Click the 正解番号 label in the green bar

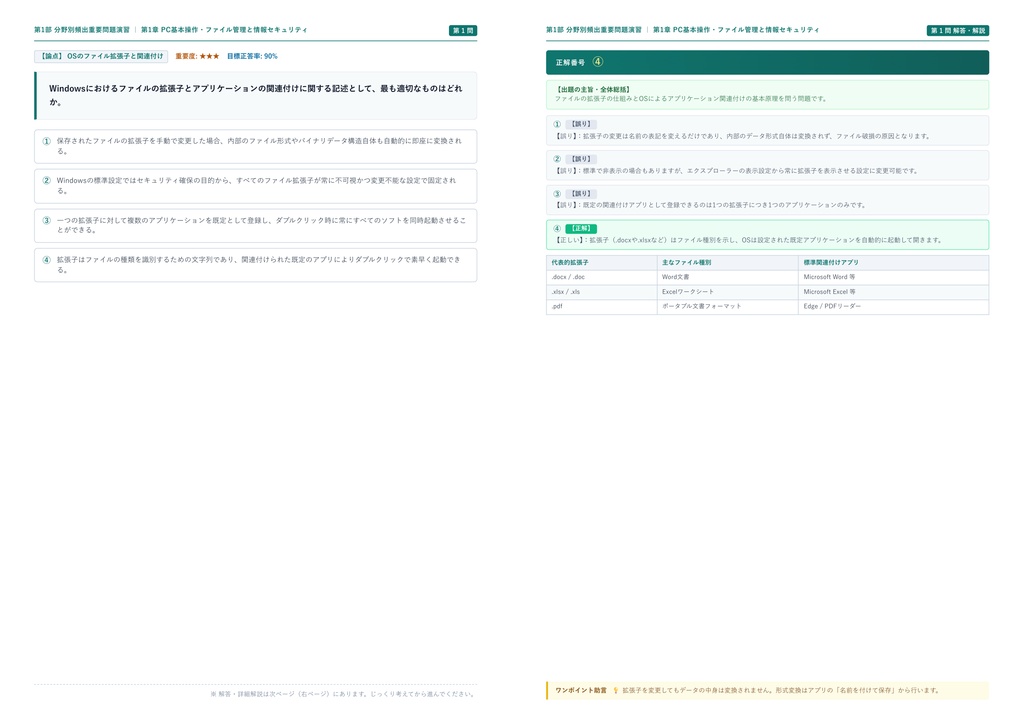point(570,63)
